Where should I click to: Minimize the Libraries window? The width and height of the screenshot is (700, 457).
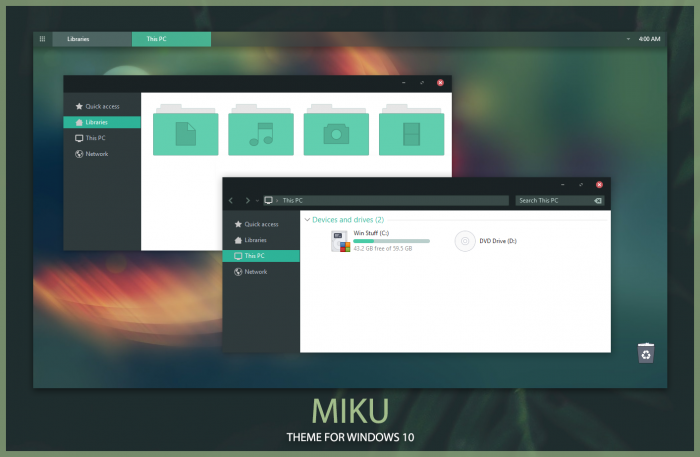pyautogui.click(x=404, y=83)
